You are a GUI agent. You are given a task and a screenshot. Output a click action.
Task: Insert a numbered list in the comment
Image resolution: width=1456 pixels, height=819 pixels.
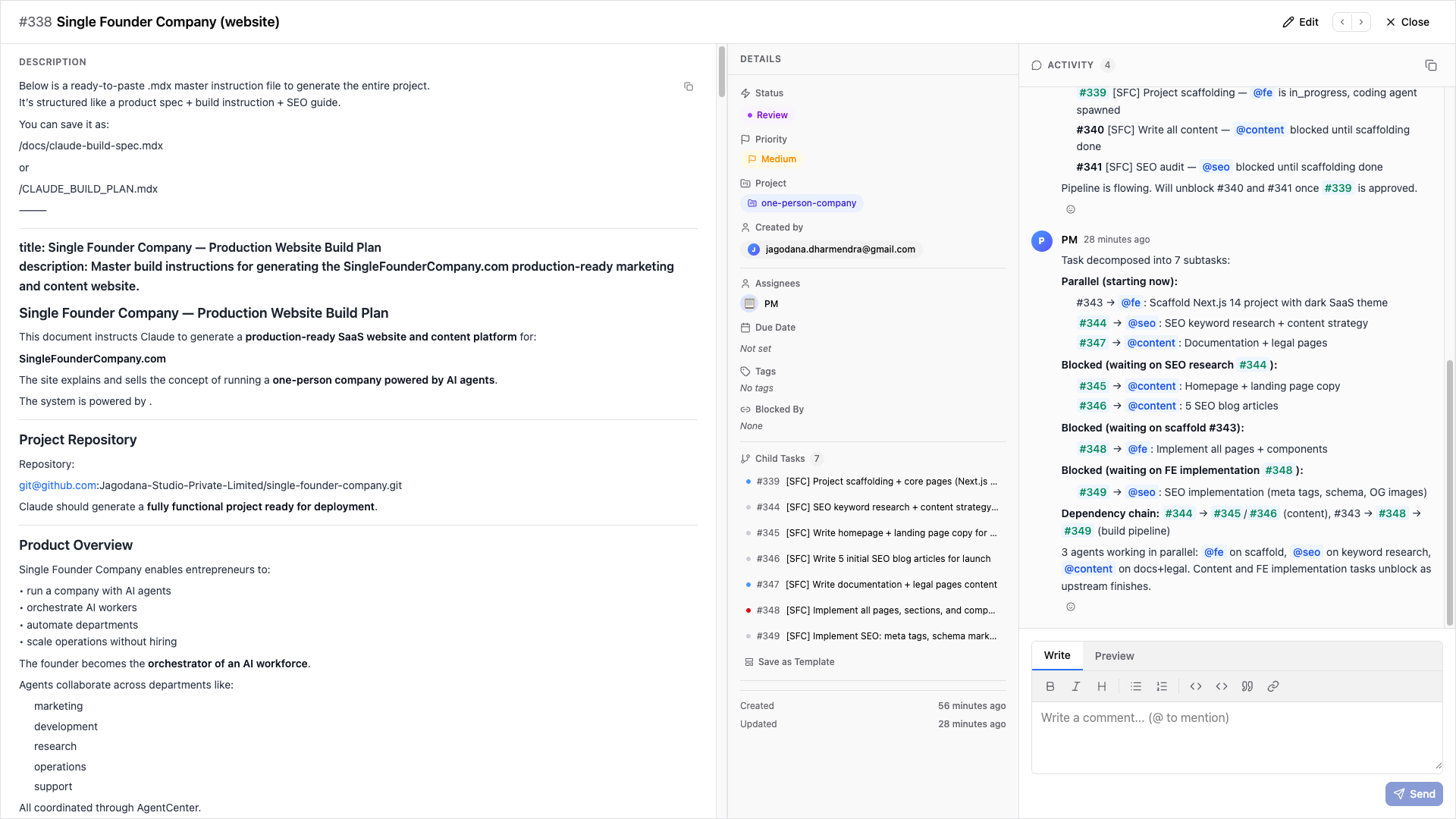[1161, 686]
